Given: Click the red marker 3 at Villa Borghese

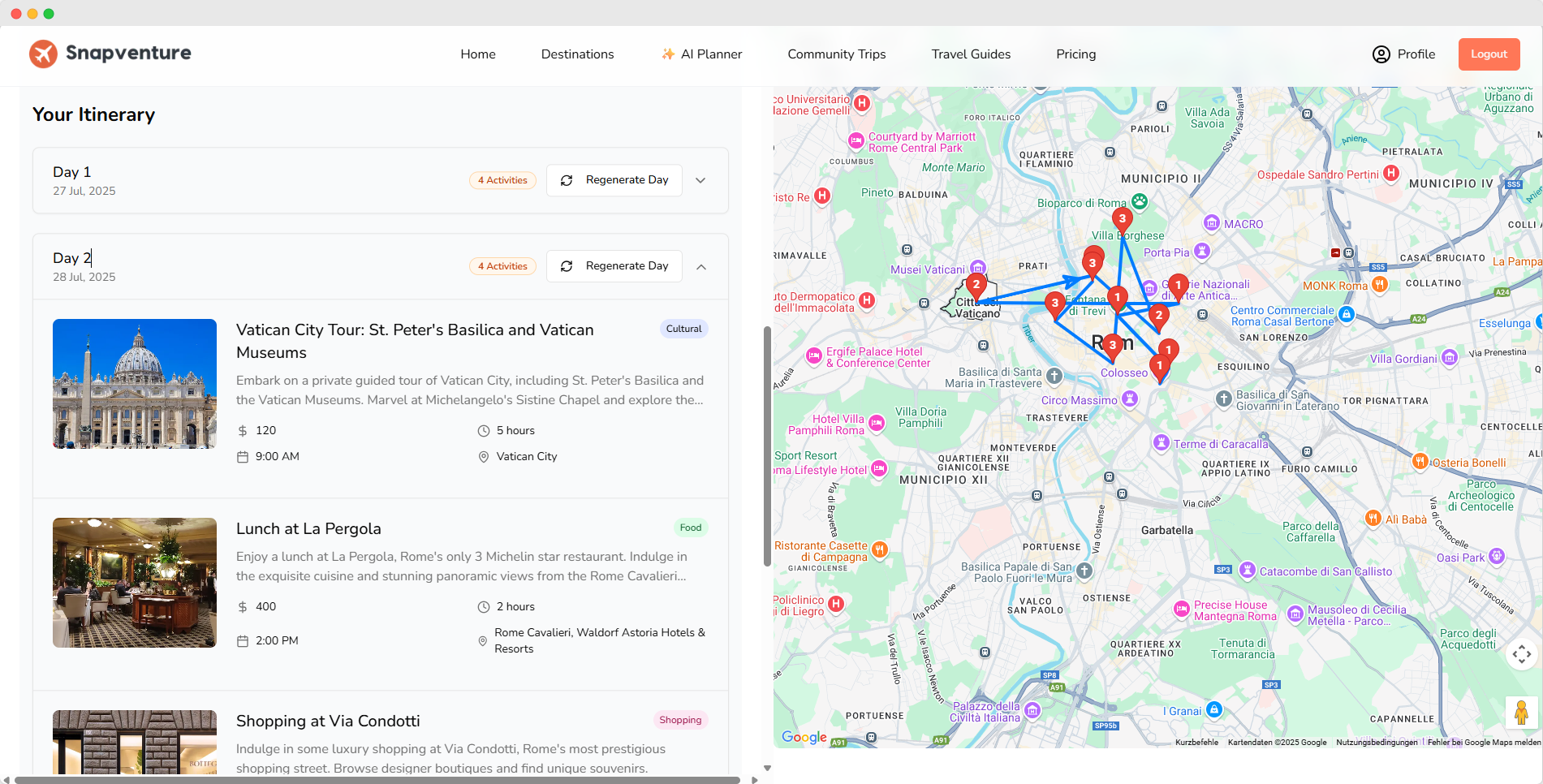Looking at the screenshot, I should click(1122, 220).
